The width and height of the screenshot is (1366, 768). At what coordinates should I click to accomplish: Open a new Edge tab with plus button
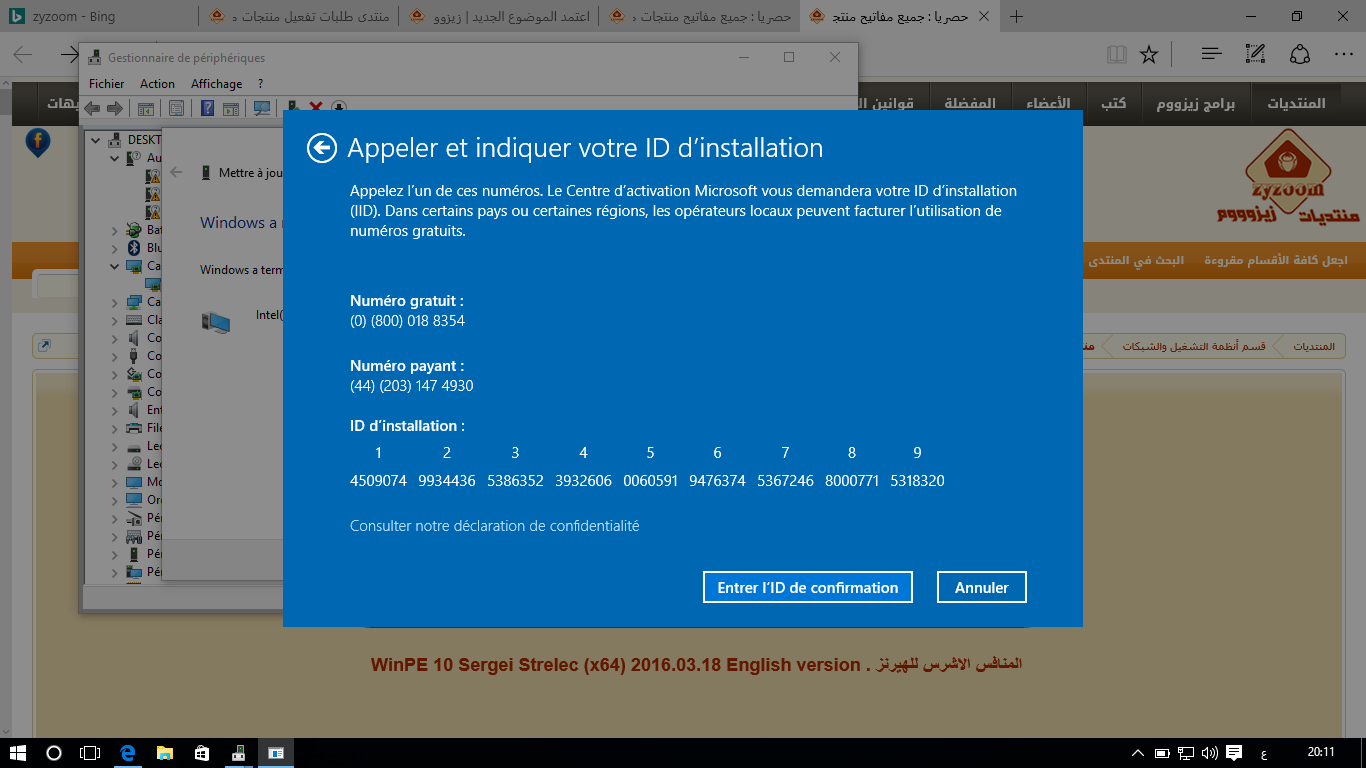tap(1018, 16)
